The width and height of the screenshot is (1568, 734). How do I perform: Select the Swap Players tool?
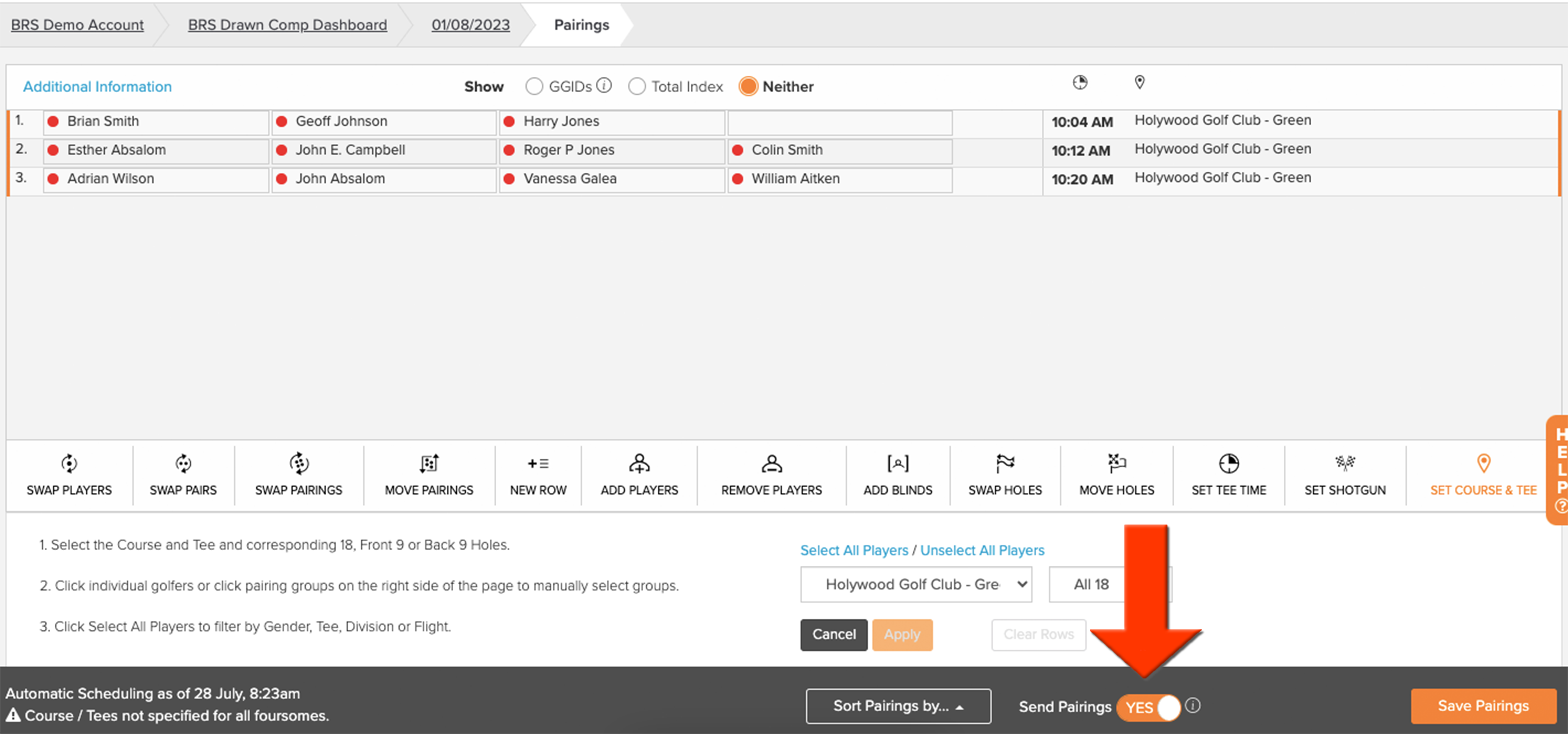click(69, 475)
